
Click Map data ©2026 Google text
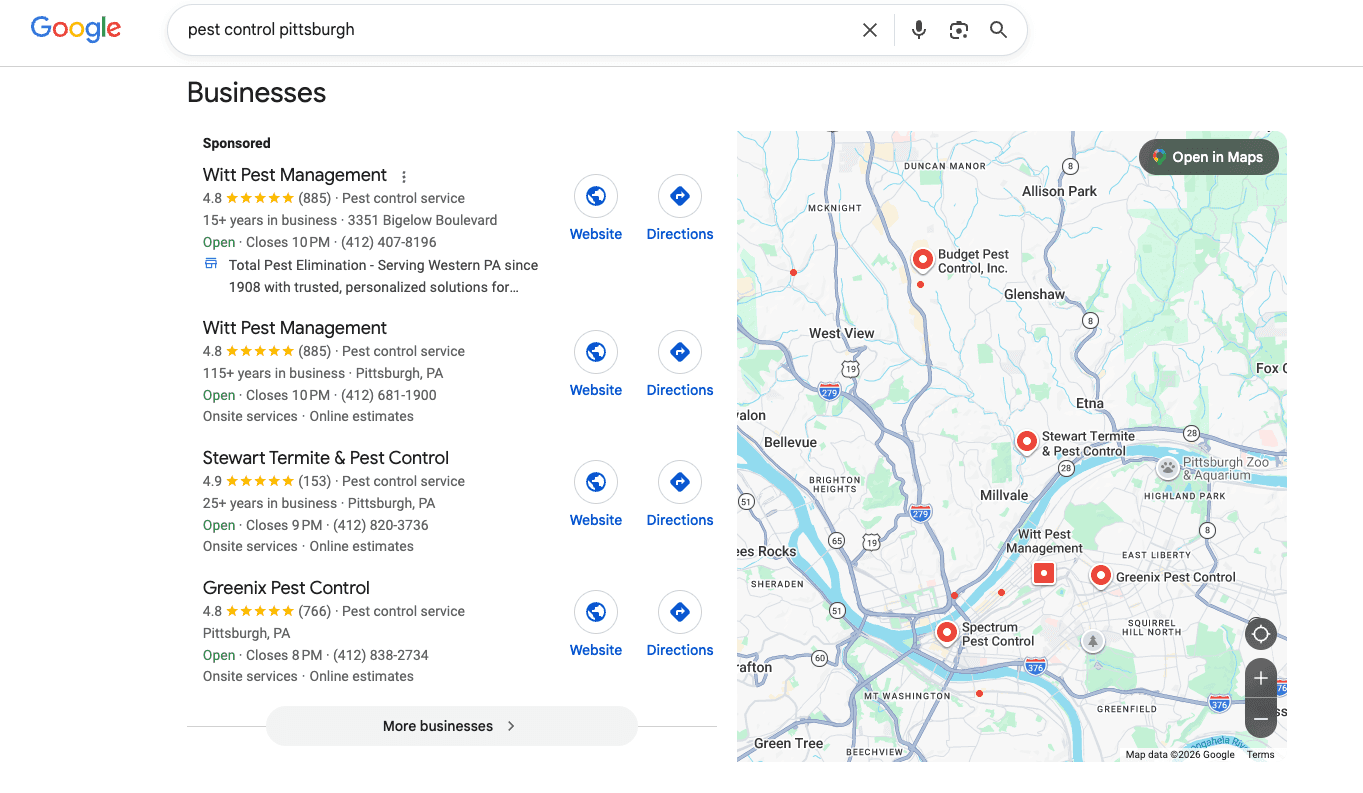1180,755
